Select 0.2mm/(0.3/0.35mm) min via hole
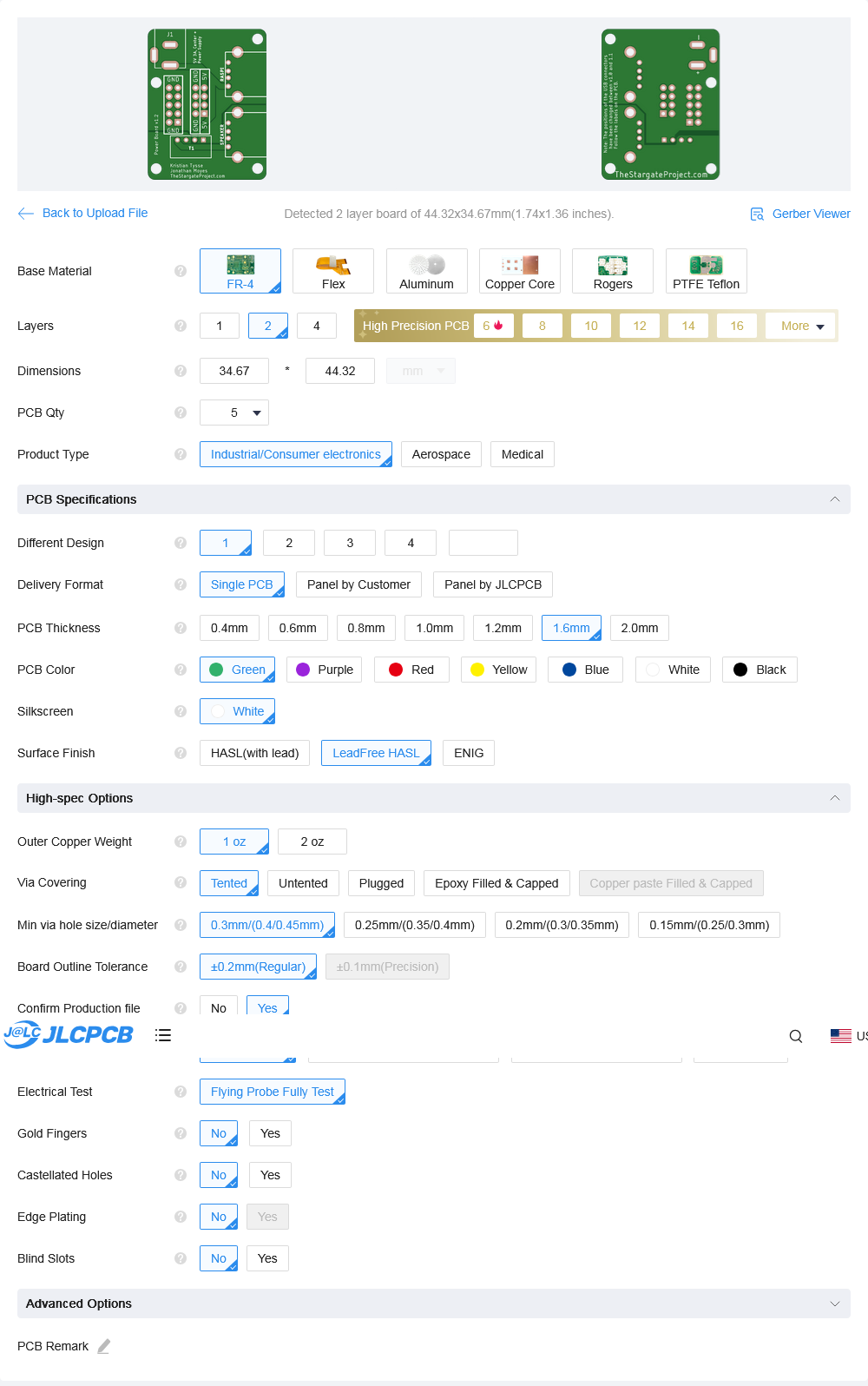This screenshot has height=1386, width=868. point(562,925)
